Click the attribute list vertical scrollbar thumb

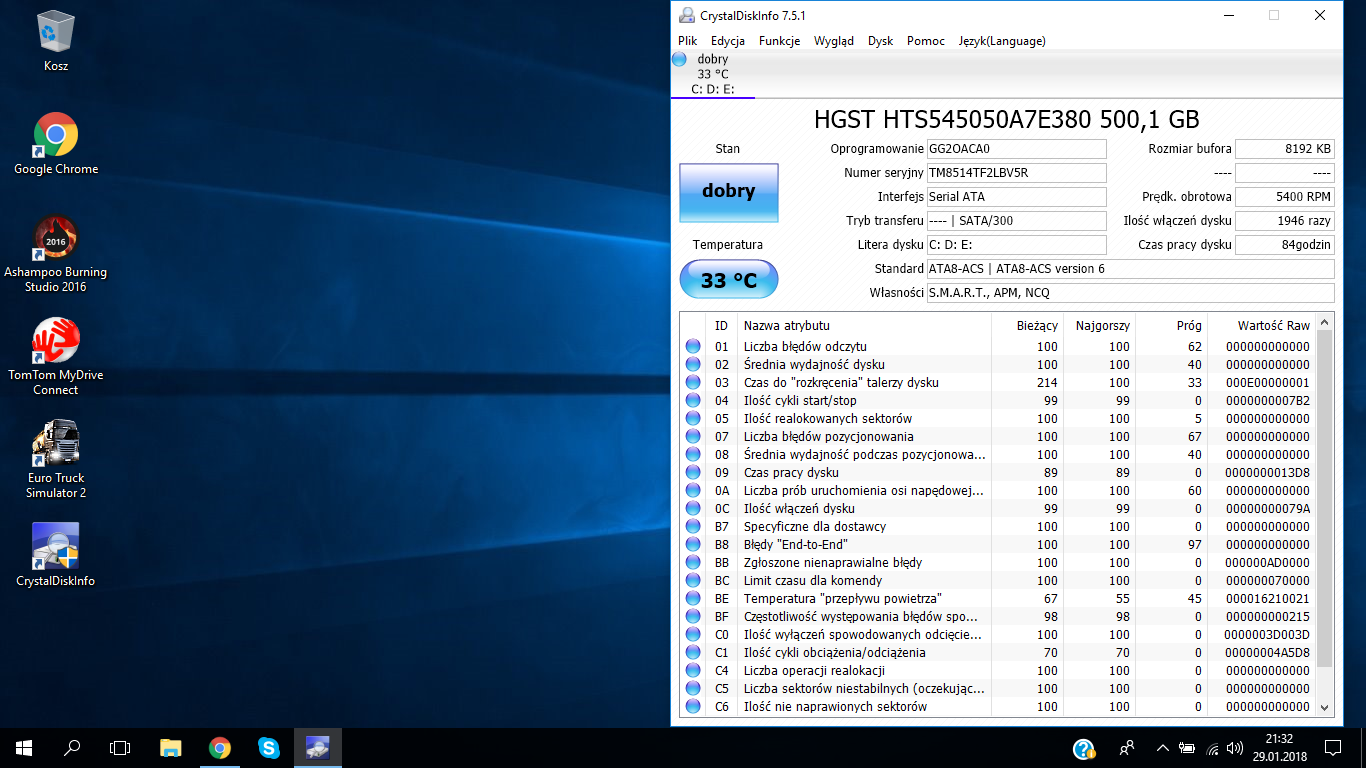click(x=1325, y=499)
